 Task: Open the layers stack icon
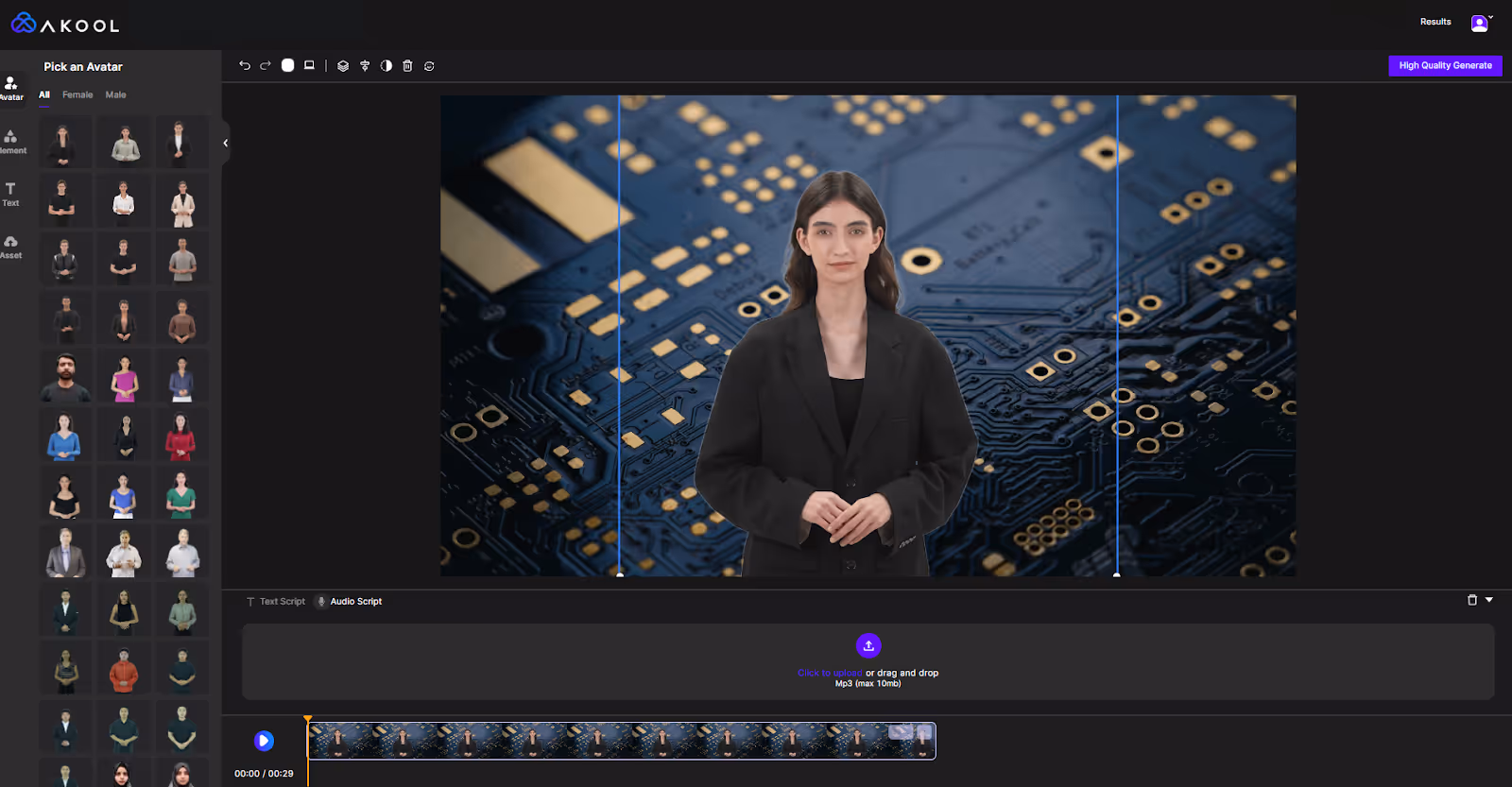tap(343, 66)
